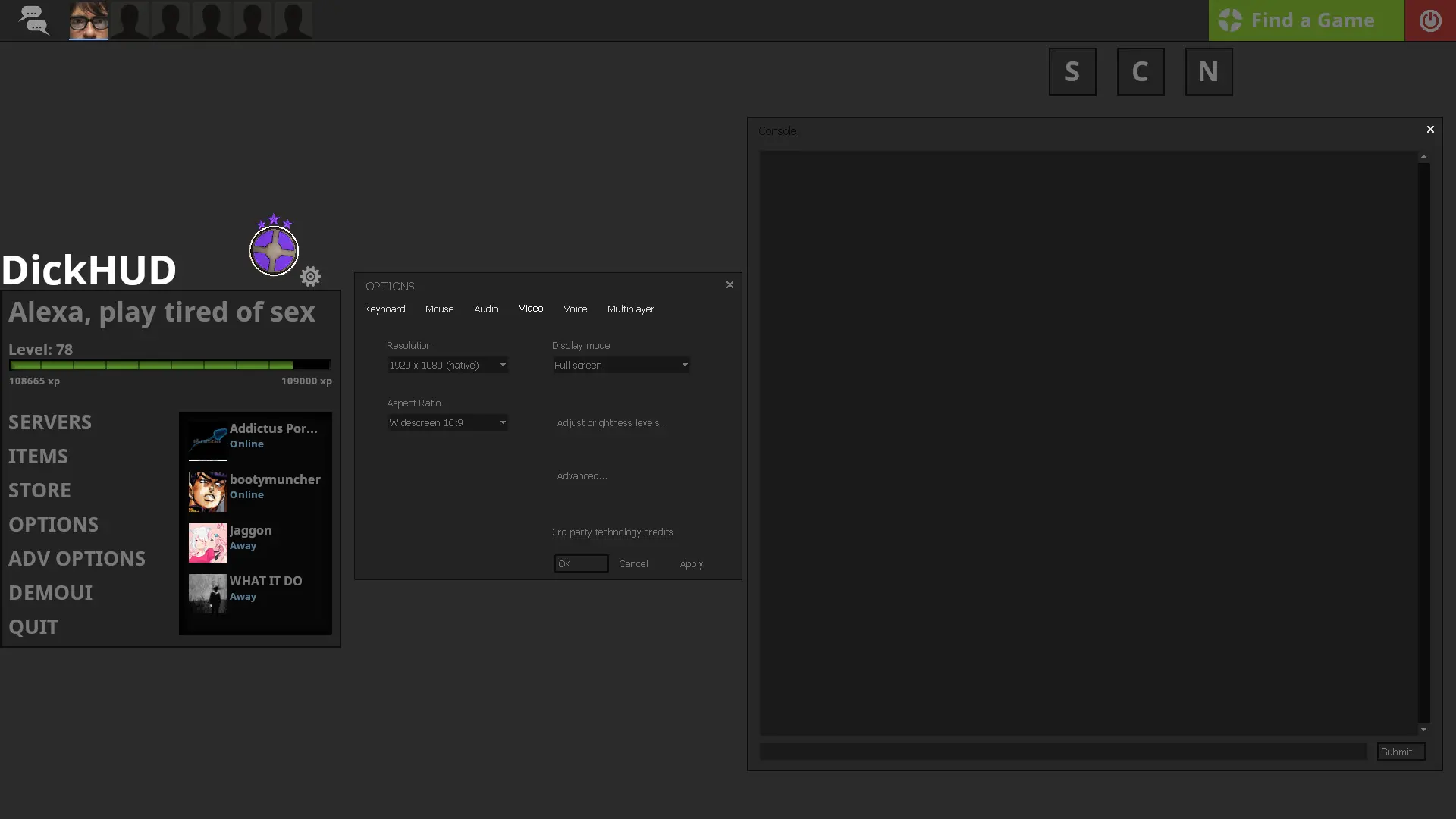Click the gear icon next to rank badge

coord(310,276)
